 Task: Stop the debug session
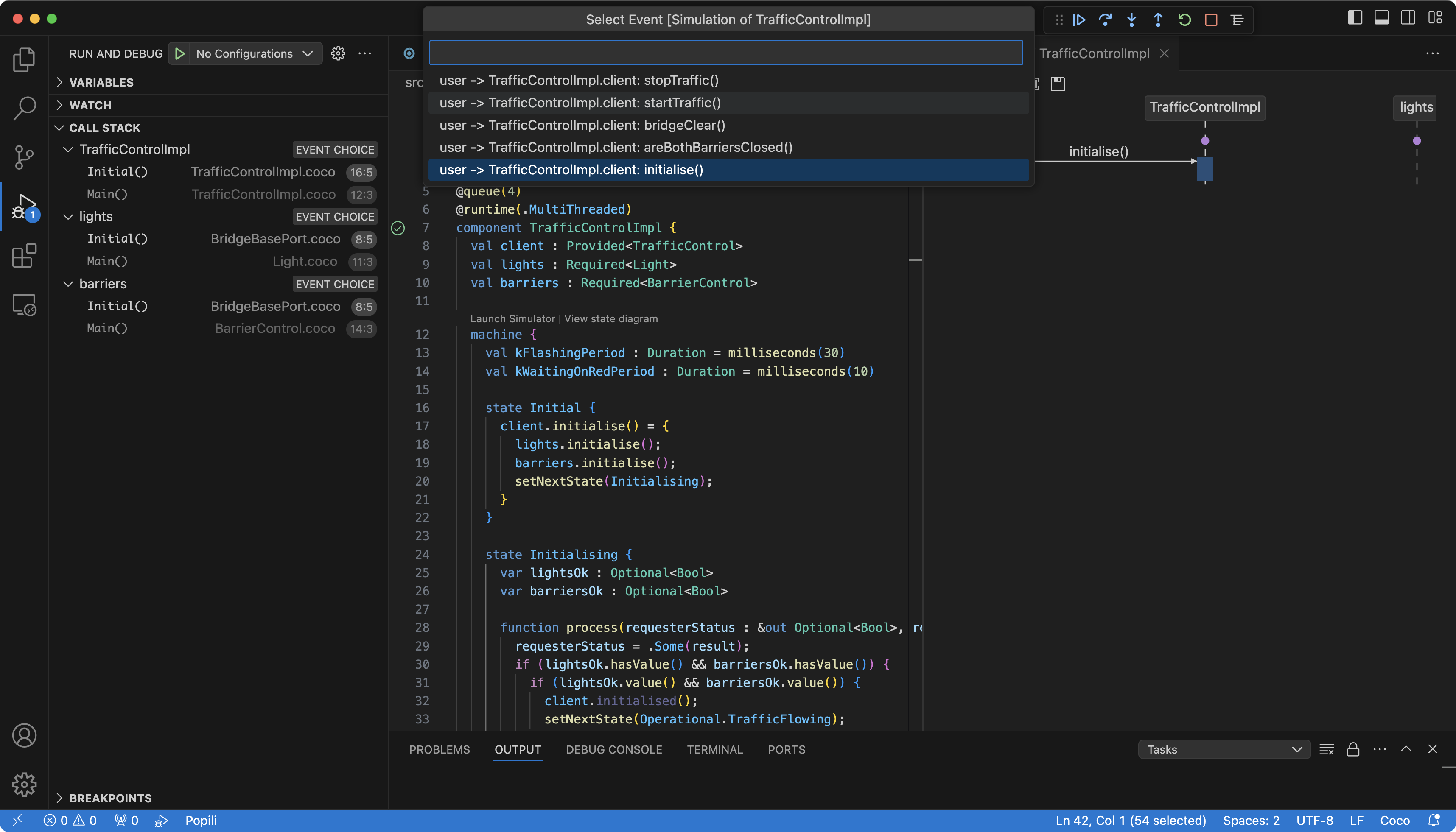pos(1211,20)
